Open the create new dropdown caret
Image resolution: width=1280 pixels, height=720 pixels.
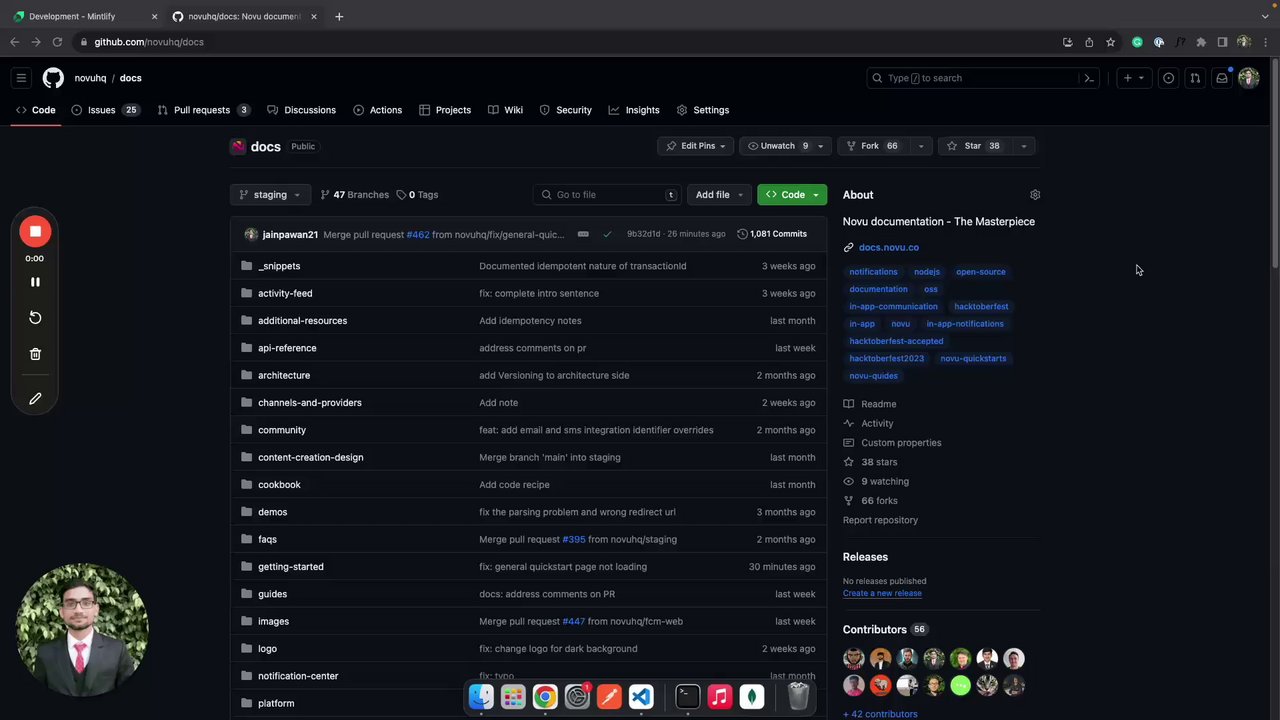coord(1143,78)
